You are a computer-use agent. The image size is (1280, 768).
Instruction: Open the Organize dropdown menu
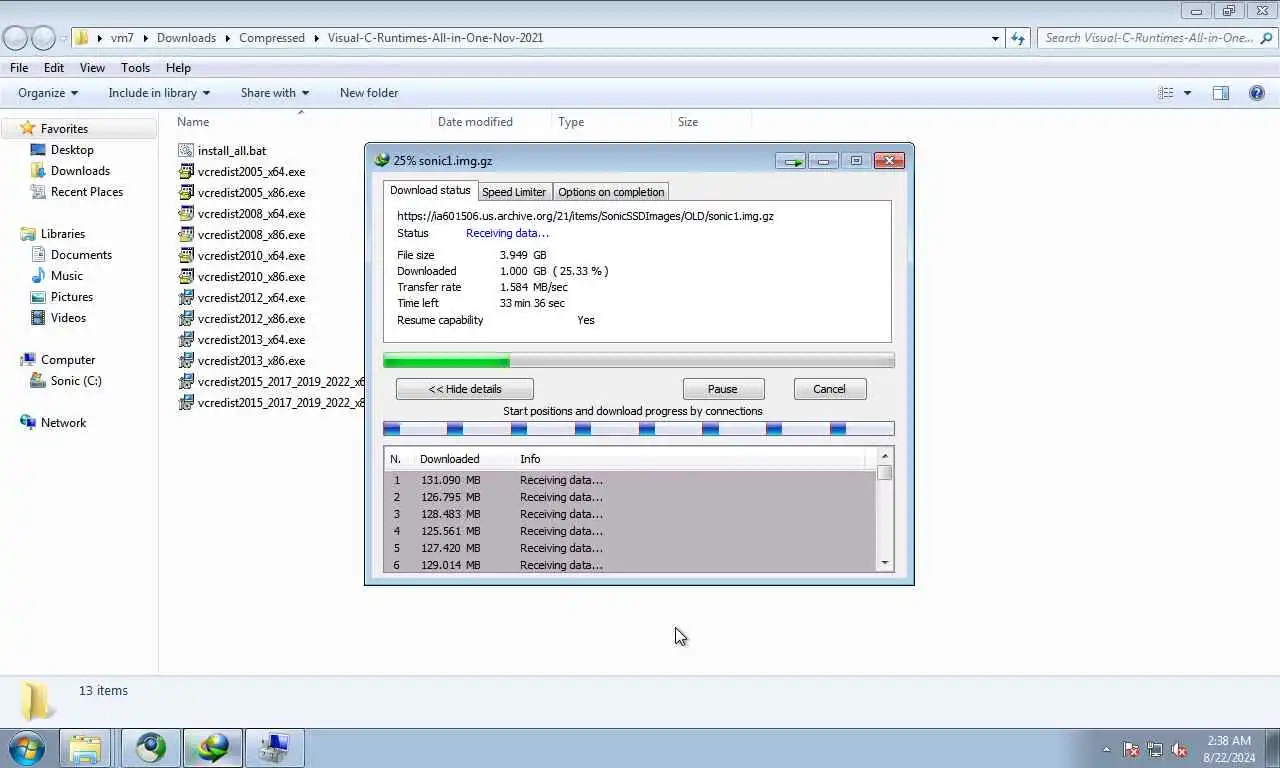(47, 93)
